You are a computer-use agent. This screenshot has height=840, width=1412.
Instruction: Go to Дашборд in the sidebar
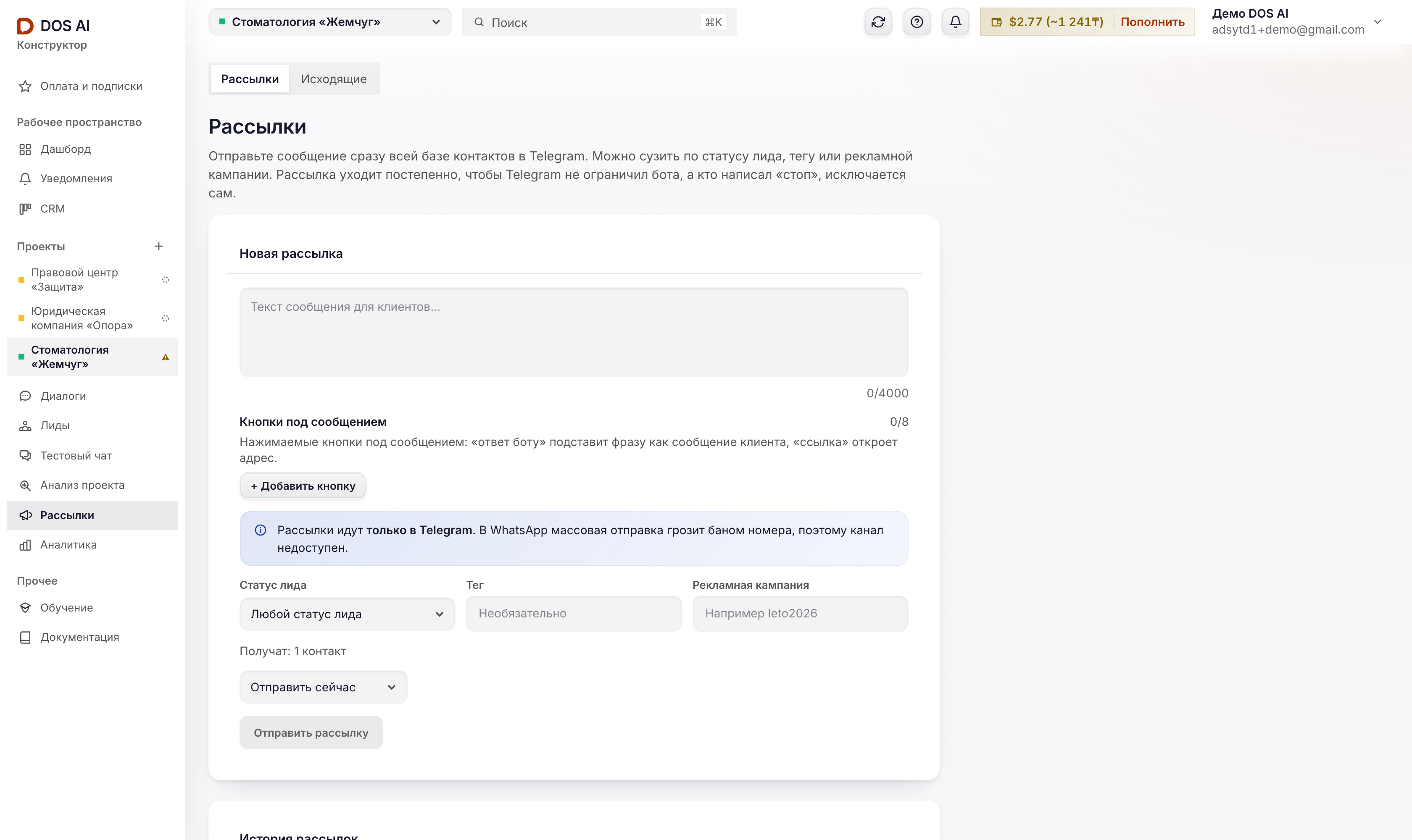click(x=92, y=149)
